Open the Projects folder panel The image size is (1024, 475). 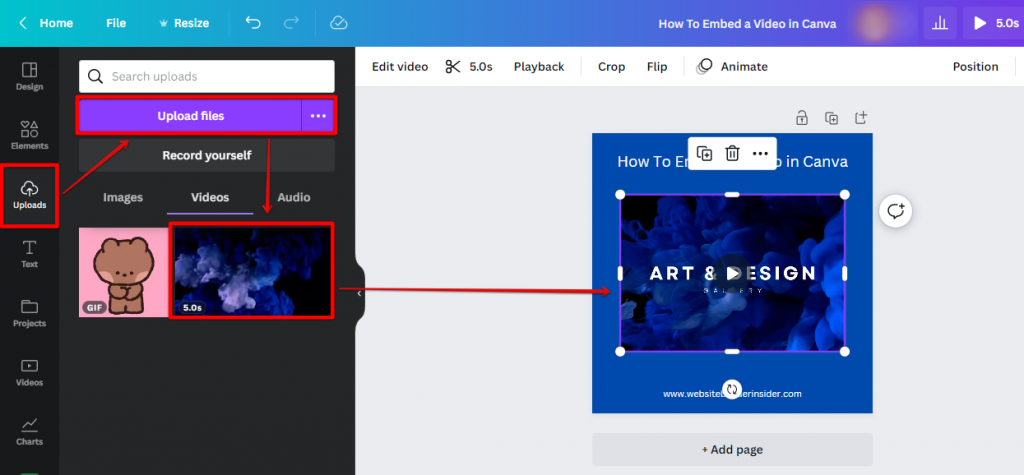29,312
